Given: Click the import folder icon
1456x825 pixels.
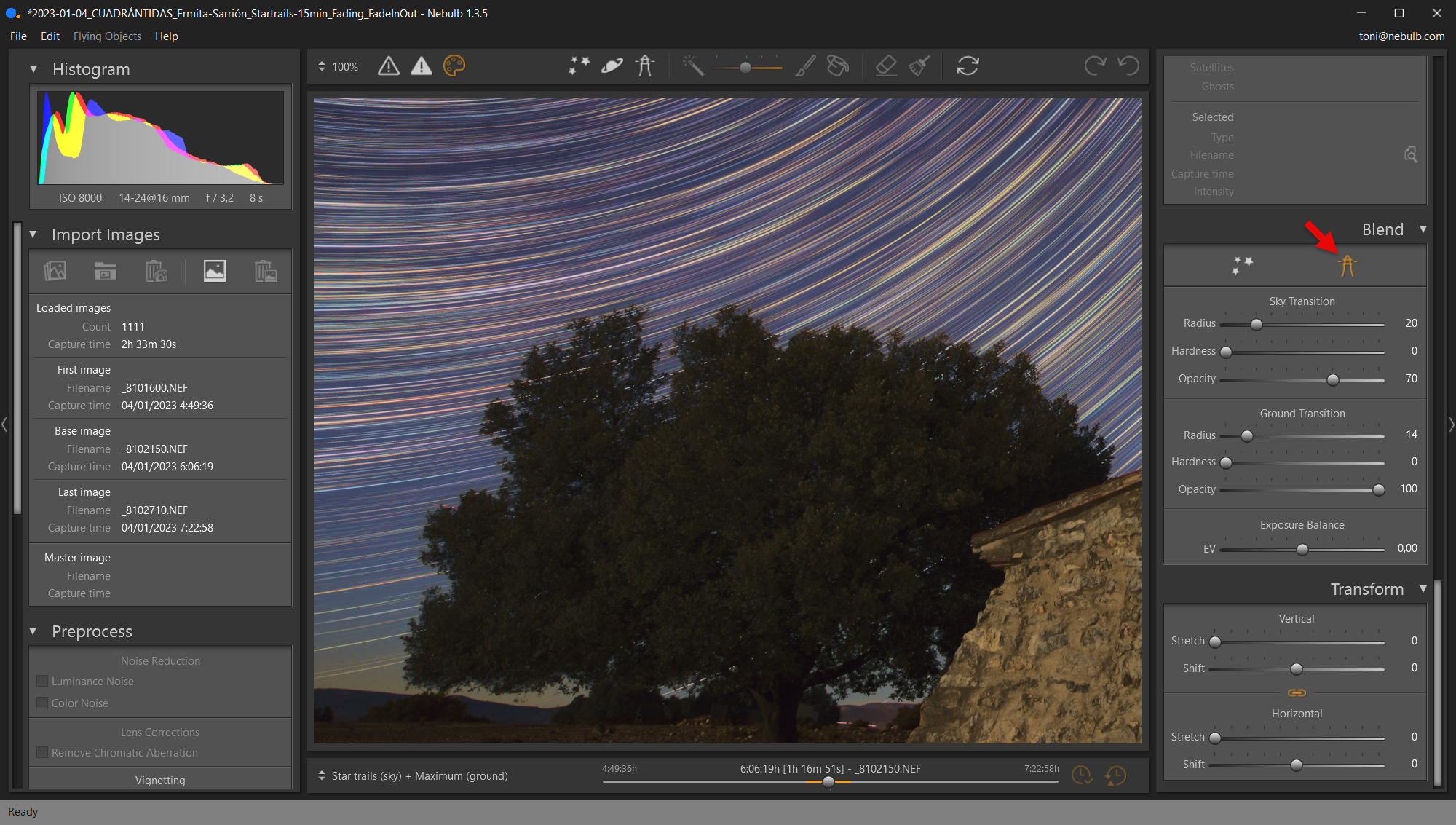Looking at the screenshot, I should pos(106,271).
